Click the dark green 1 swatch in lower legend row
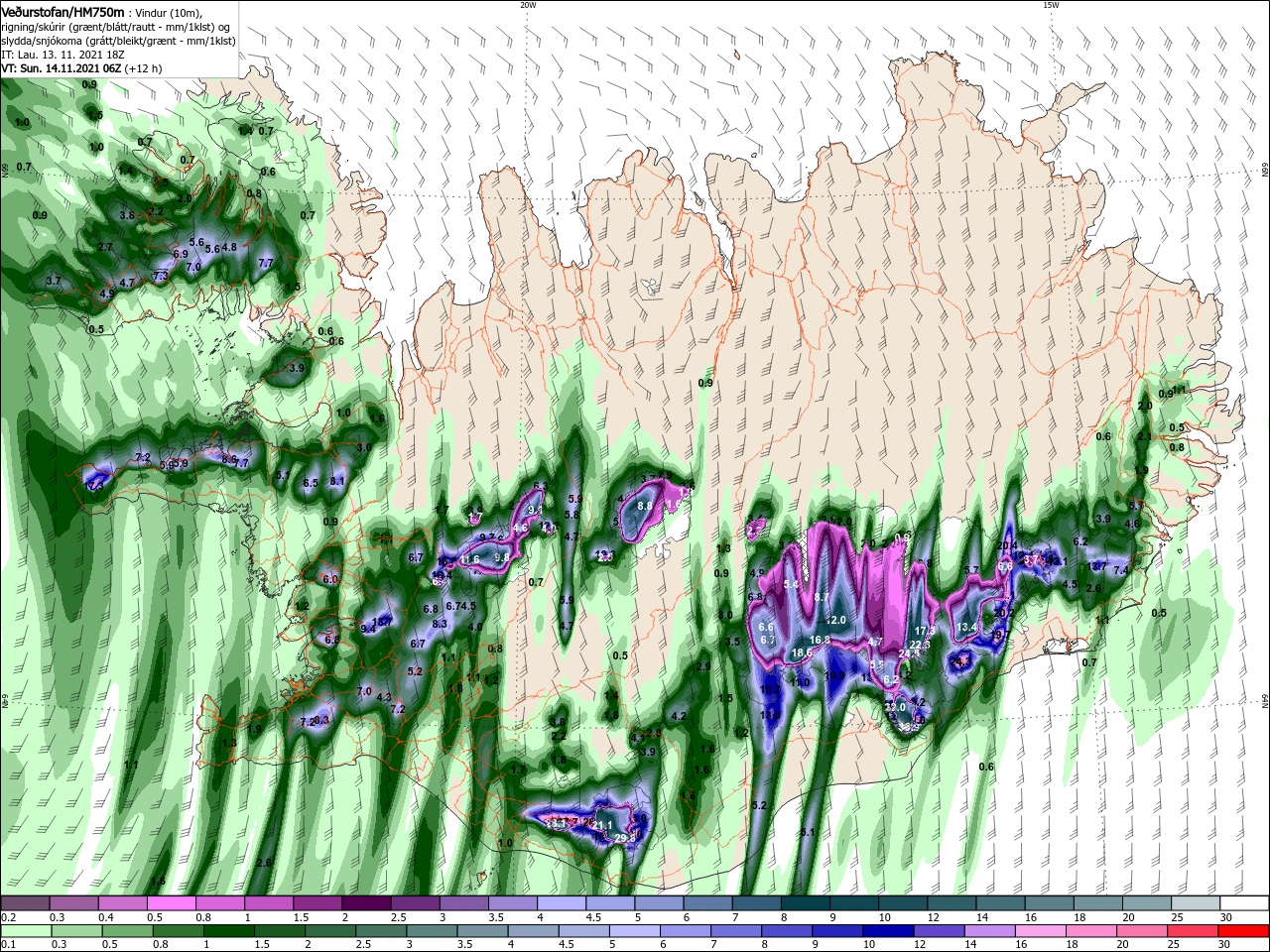 228,929
